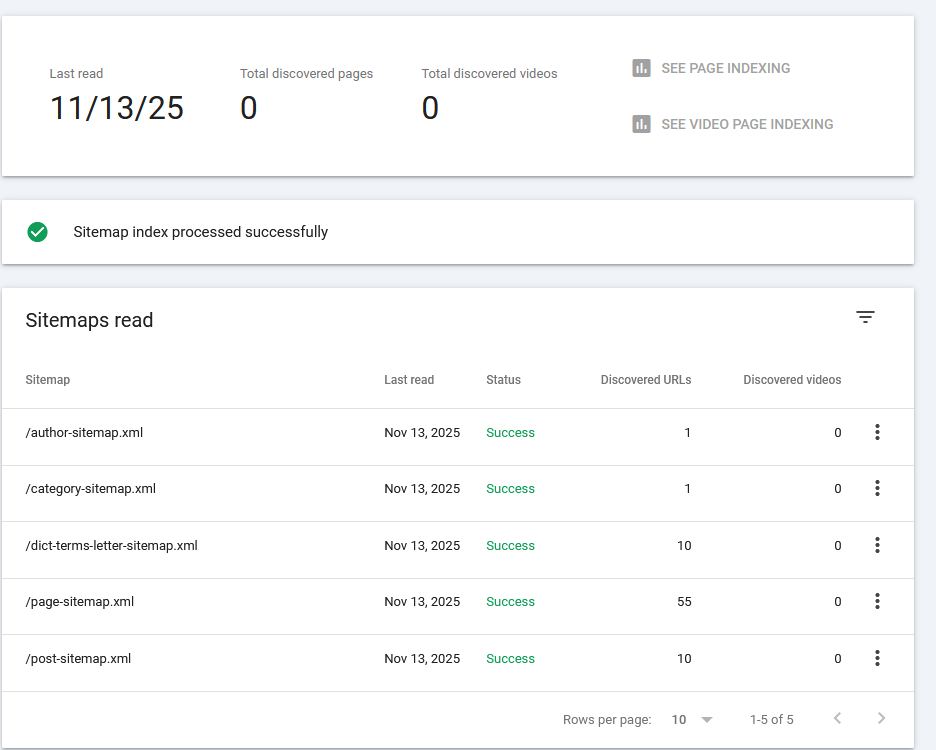Open SEE PAGE INDEXING report
The height and width of the screenshot is (750, 936).
click(725, 68)
